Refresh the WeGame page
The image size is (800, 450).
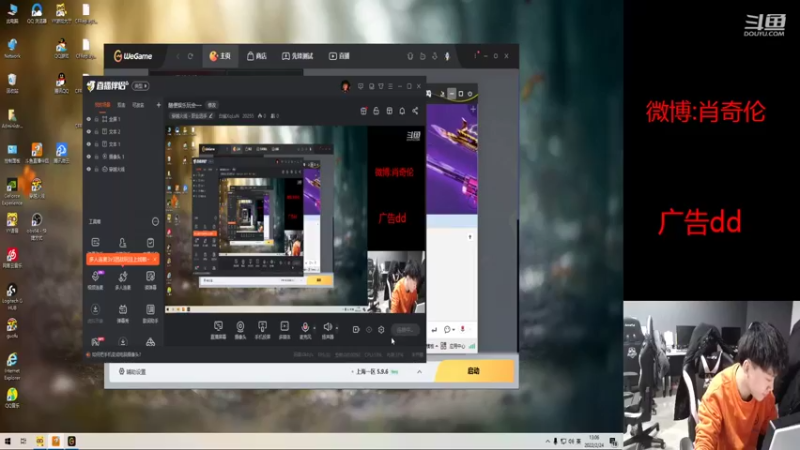[x=190, y=56]
